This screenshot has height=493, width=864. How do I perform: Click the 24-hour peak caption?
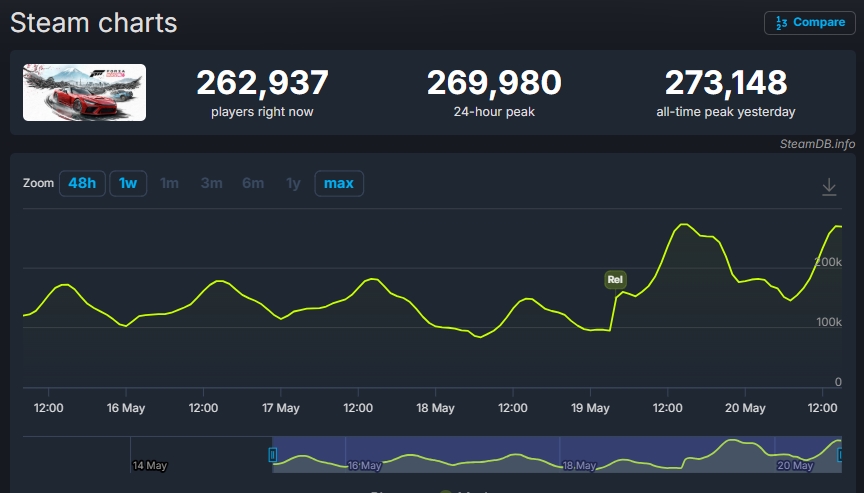(x=494, y=112)
